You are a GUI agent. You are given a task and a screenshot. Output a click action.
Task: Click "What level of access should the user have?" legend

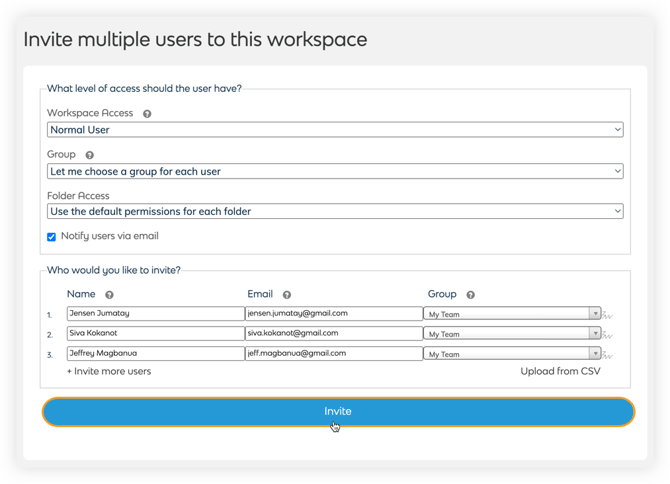point(144,88)
